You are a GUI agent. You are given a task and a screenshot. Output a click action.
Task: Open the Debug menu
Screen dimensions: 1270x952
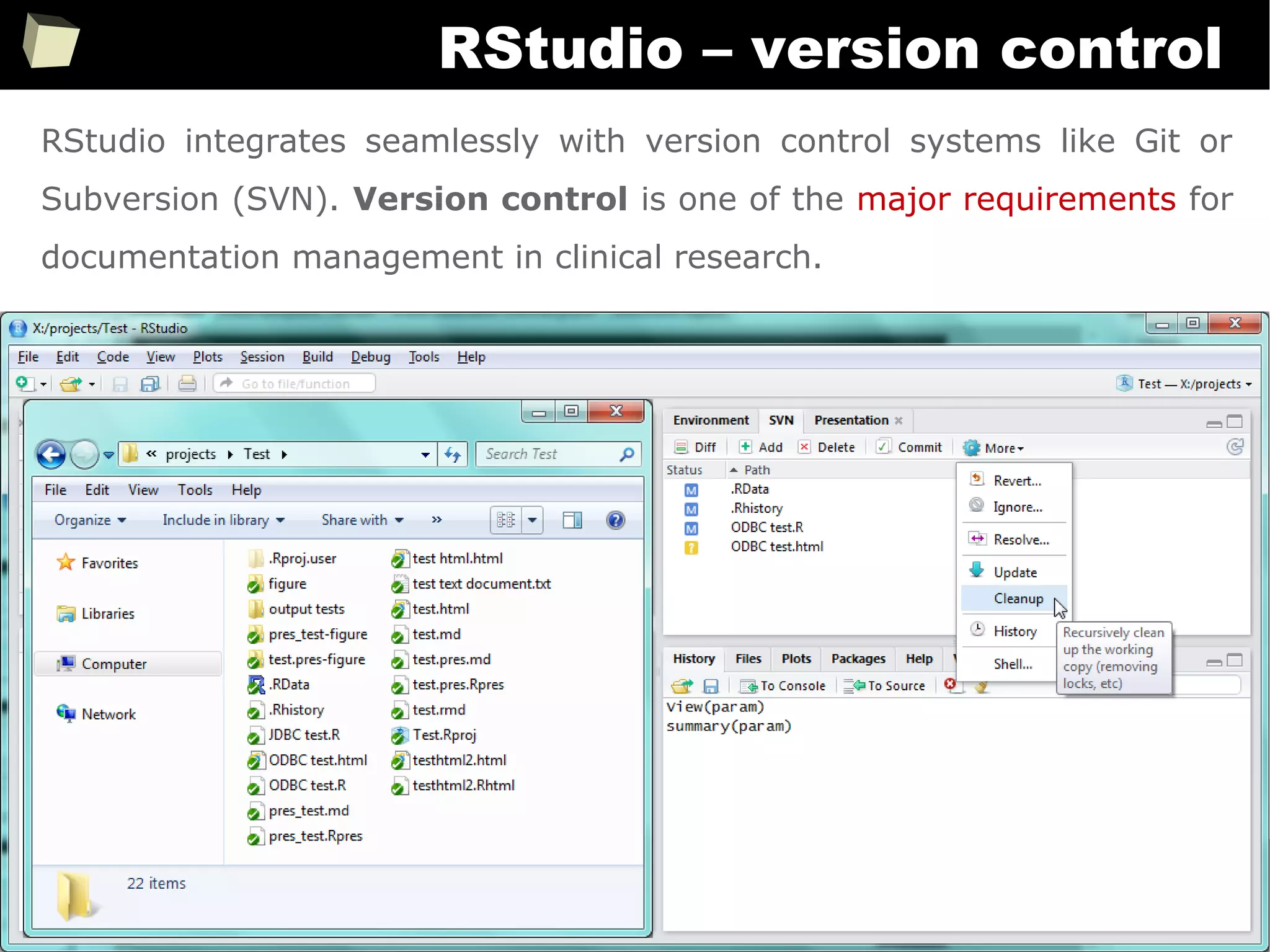point(371,357)
